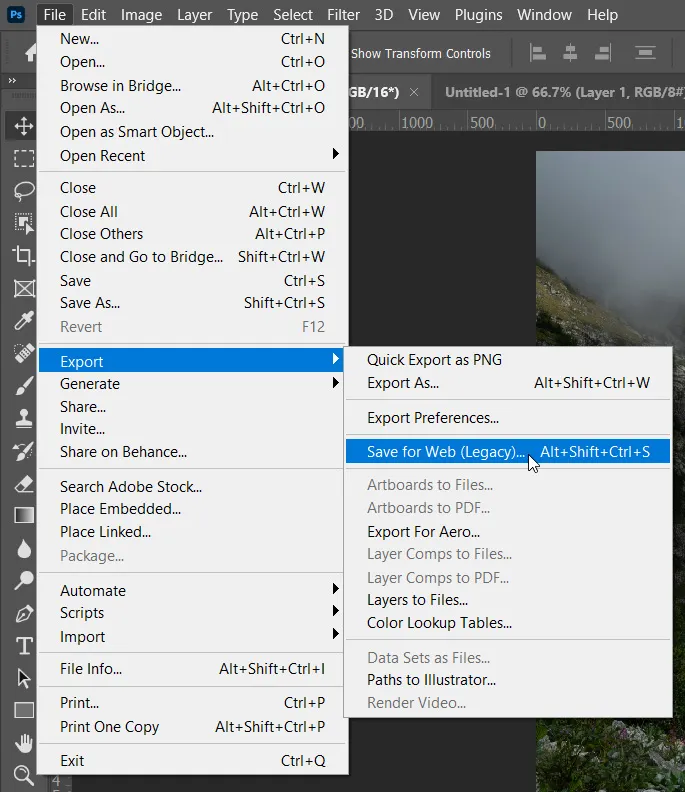The width and height of the screenshot is (685, 792).
Task: Open the Select menu
Action: click(293, 15)
